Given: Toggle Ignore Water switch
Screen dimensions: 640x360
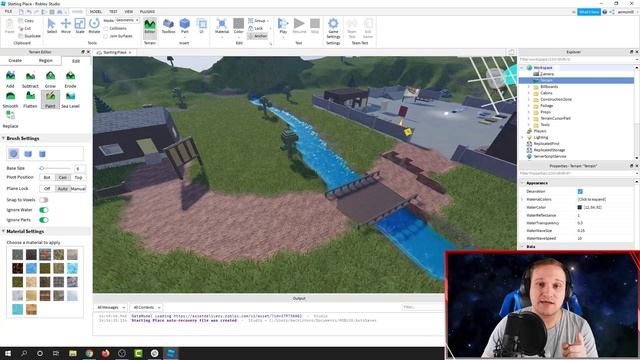Looking at the screenshot, I should coord(44,210).
